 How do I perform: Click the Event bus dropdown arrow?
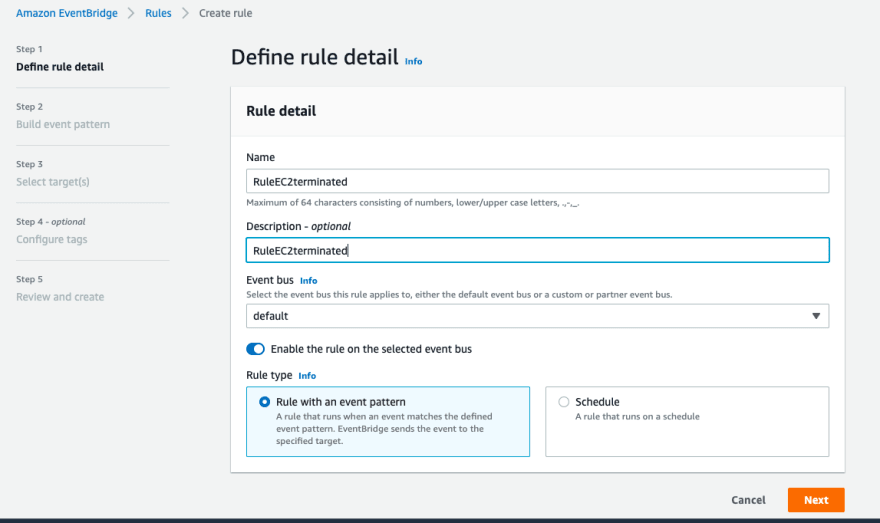pyautogui.click(x=816, y=316)
